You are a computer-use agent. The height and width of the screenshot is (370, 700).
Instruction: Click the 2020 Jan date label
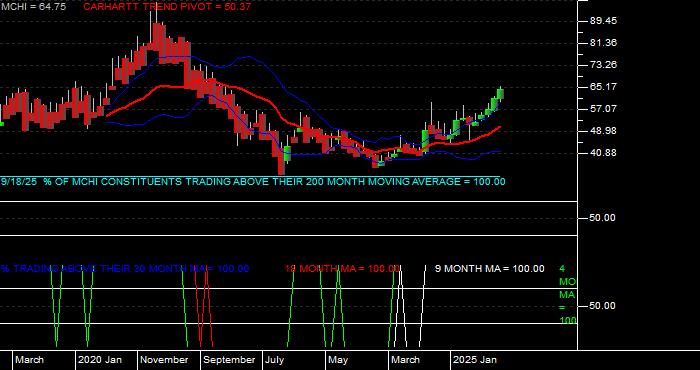pos(100,360)
